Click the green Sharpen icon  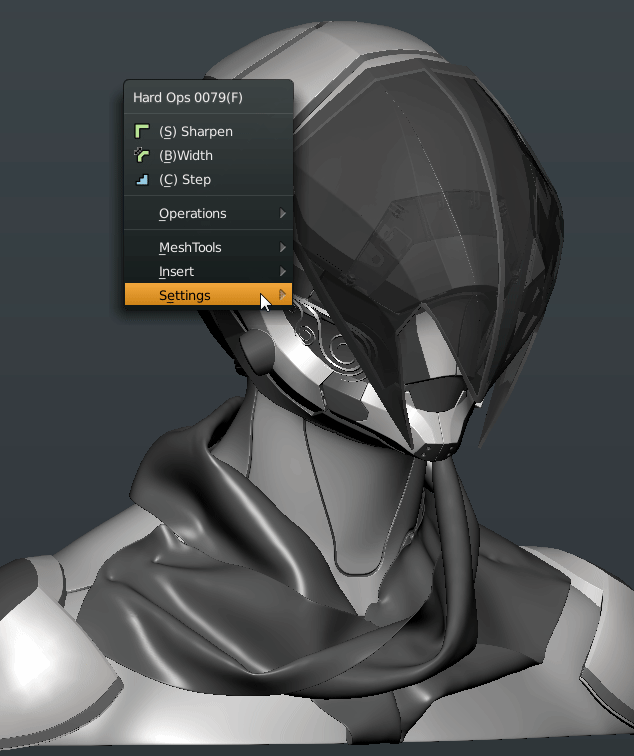141,131
